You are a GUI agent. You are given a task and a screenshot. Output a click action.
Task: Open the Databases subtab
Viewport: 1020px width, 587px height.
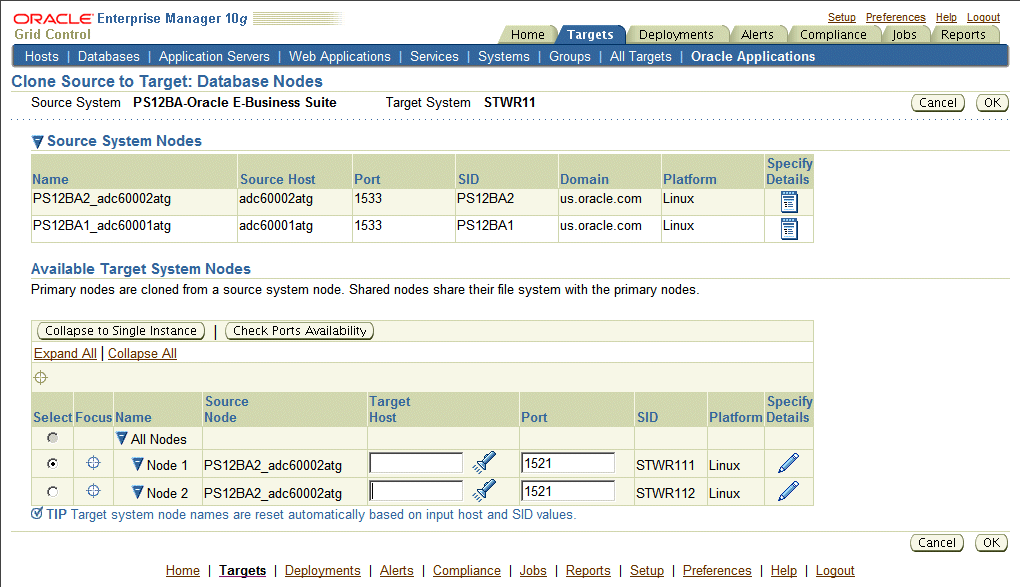point(109,57)
